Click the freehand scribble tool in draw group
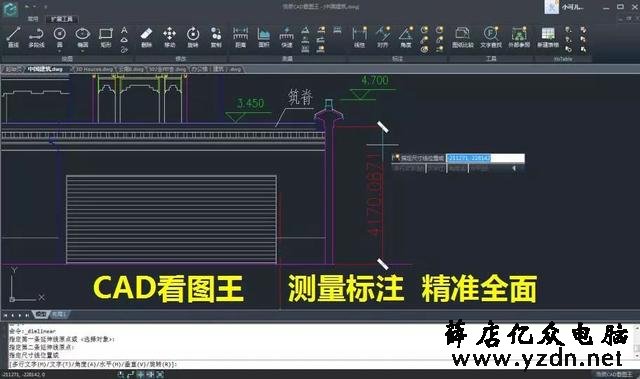 (124, 49)
